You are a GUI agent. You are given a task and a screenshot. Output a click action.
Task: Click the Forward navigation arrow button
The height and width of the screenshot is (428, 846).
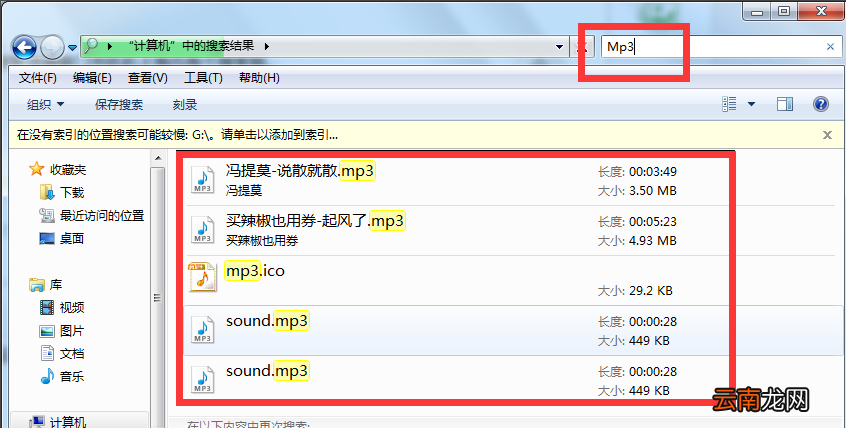coord(52,47)
